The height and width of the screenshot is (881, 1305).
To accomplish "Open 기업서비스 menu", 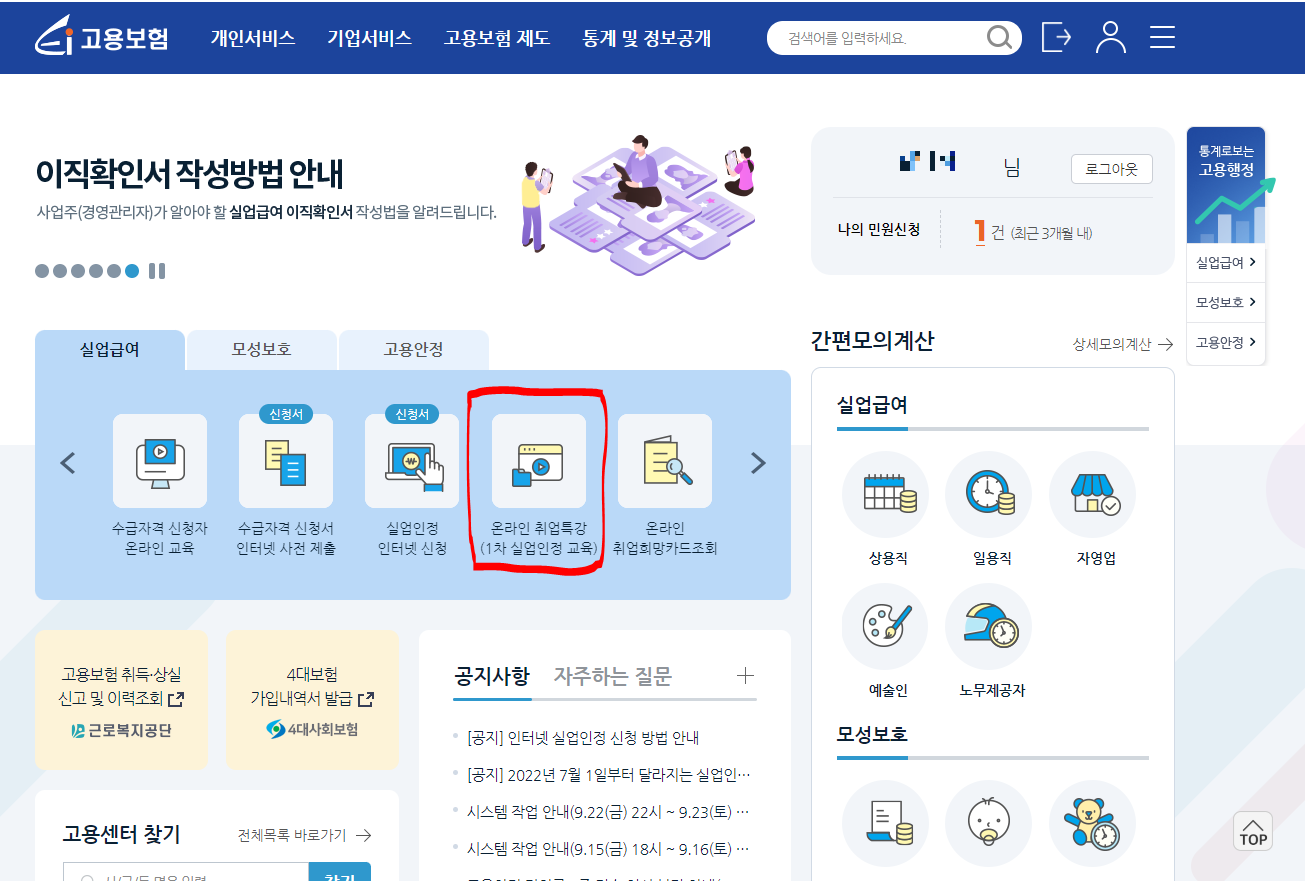I will click(369, 38).
